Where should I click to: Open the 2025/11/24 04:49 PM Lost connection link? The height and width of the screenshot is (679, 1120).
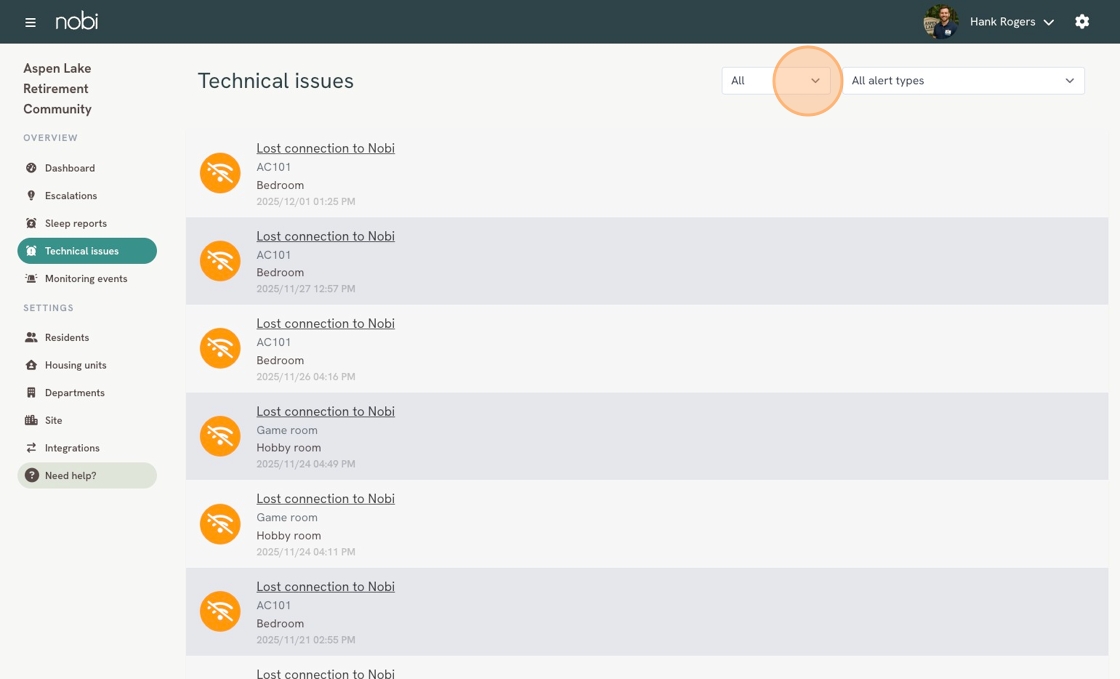tap(325, 412)
